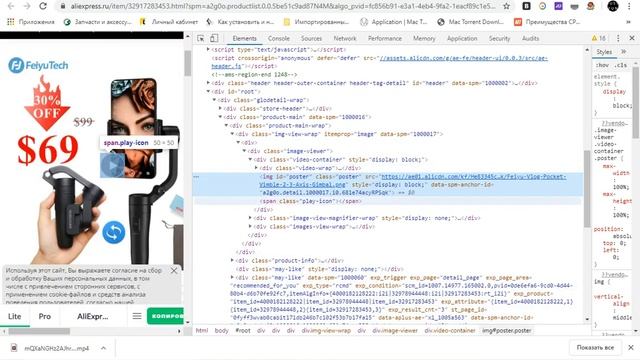This screenshot has width=640, height=360.
Task: Open the Audits tab
Action: point(531,38)
